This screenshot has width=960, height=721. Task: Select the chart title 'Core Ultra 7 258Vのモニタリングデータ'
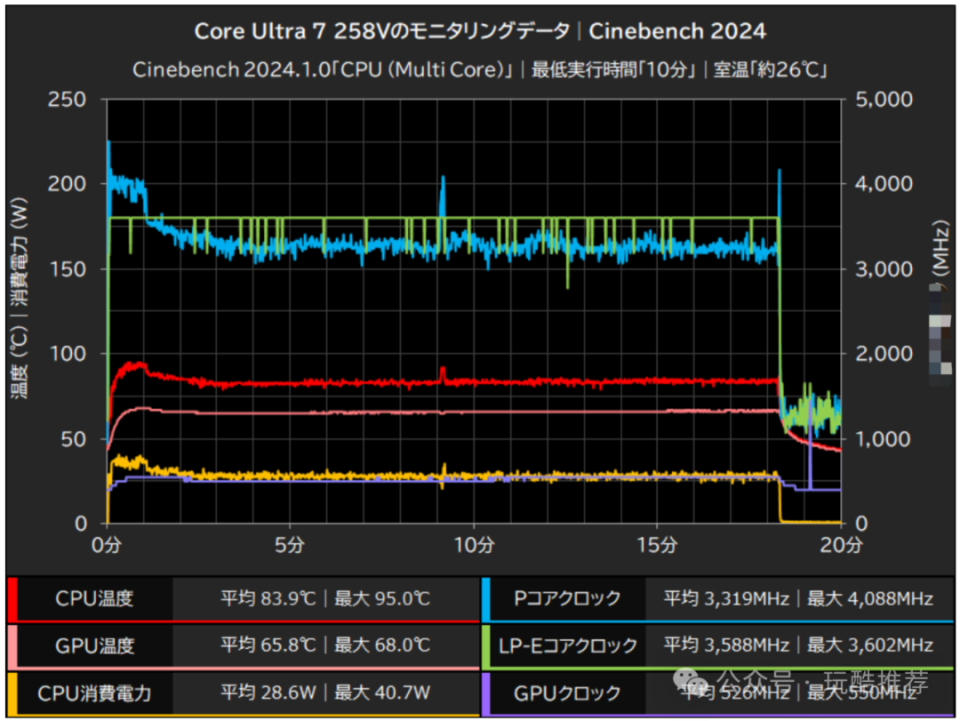[x=382, y=31]
